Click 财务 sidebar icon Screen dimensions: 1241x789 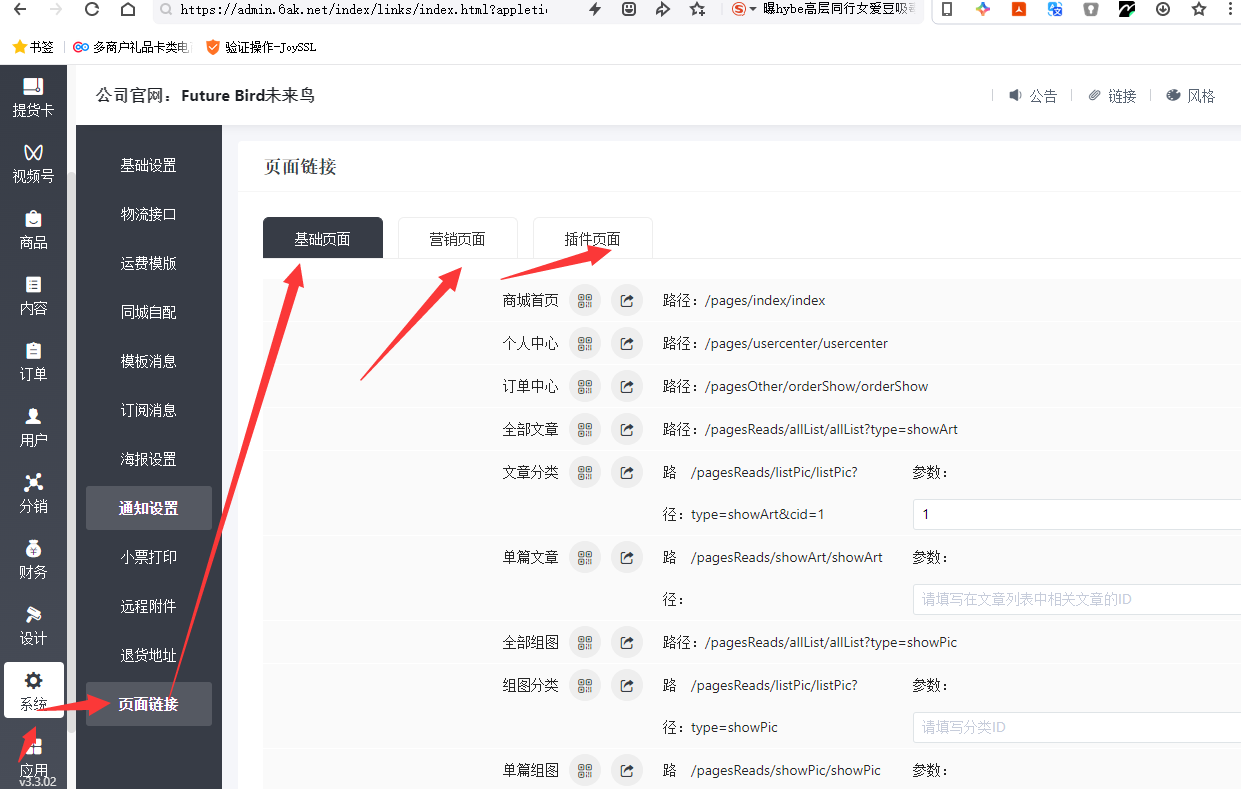point(33,559)
